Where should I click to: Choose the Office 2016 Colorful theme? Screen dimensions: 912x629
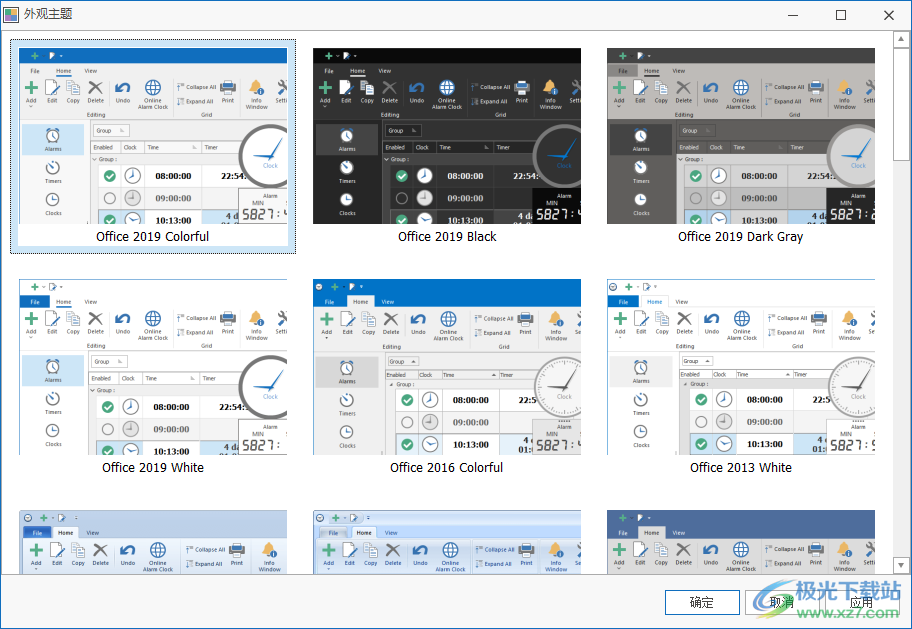click(x=447, y=378)
